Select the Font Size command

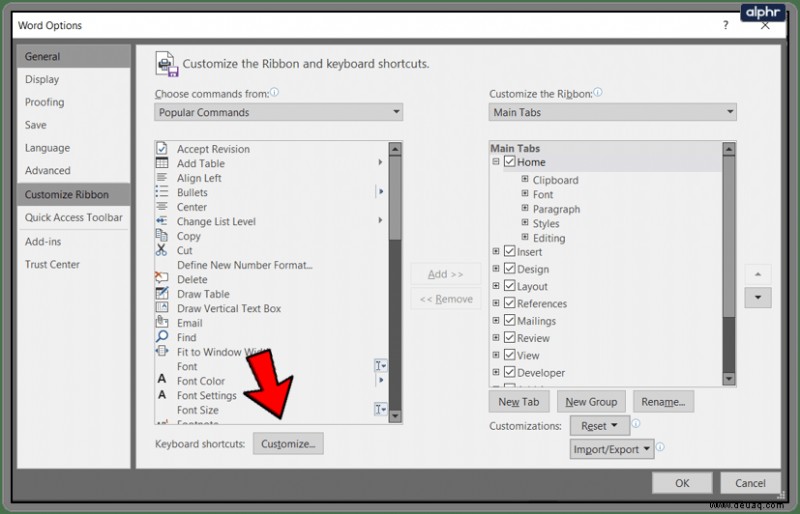pyautogui.click(x=197, y=410)
